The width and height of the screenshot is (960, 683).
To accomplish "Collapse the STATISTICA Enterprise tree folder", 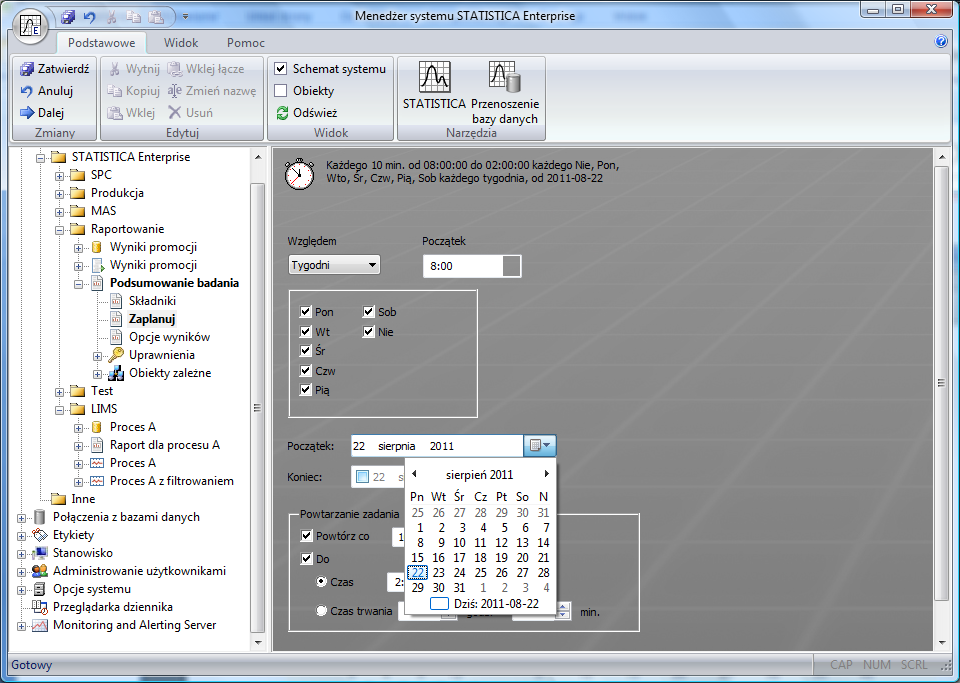I will pyautogui.click(x=40, y=158).
